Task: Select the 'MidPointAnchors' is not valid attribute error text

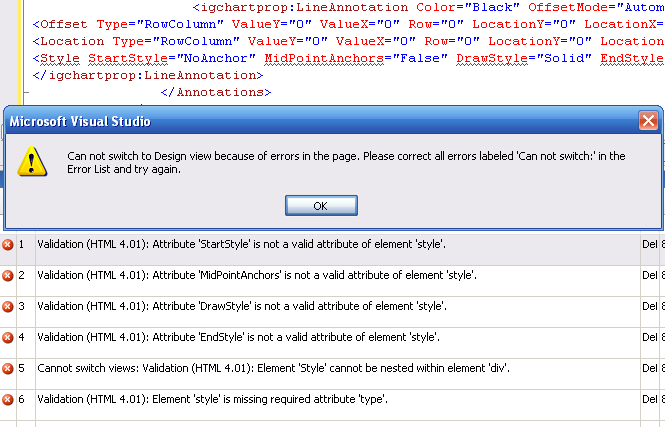Action: tap(257, 275)
